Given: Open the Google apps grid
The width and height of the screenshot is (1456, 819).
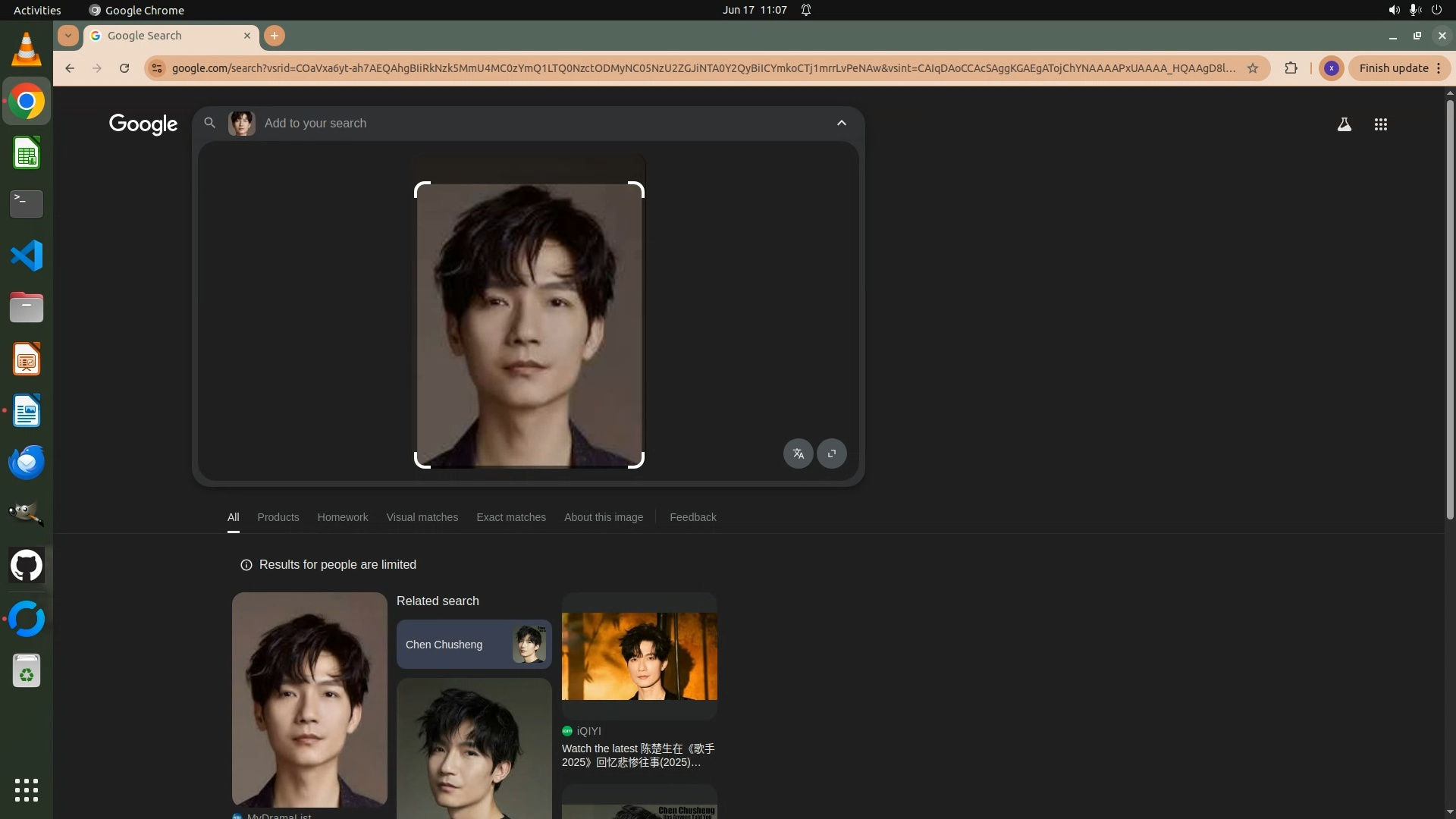Looking at the screenshot, I should coord(1380,124).
